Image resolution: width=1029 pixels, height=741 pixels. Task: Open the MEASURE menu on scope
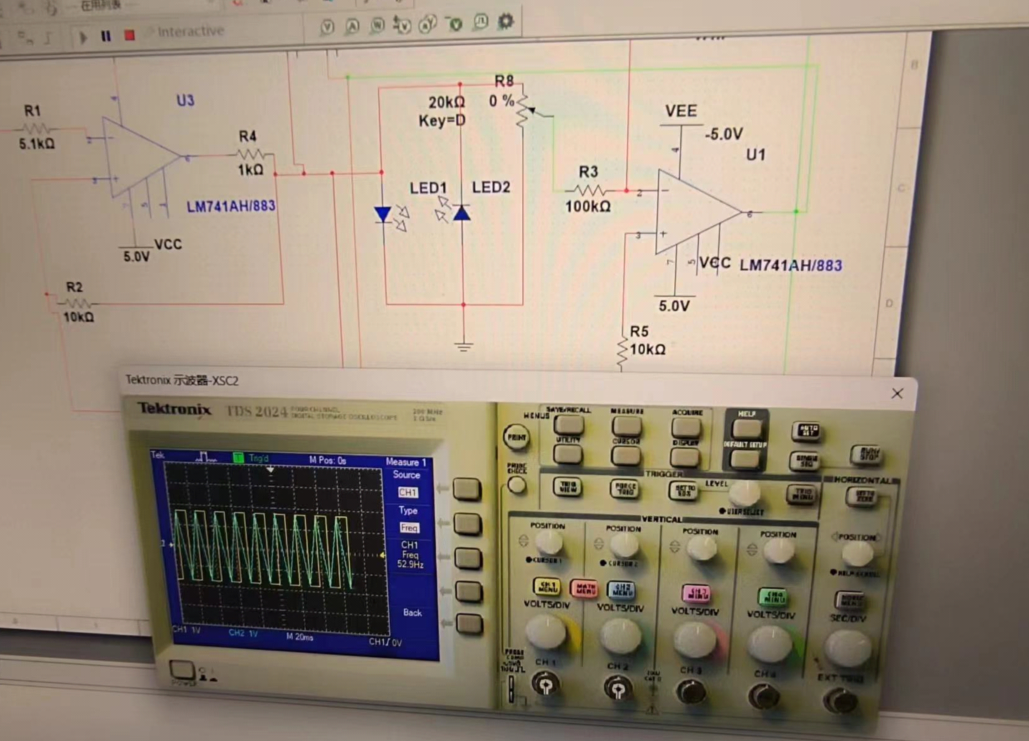coord(627,427)
